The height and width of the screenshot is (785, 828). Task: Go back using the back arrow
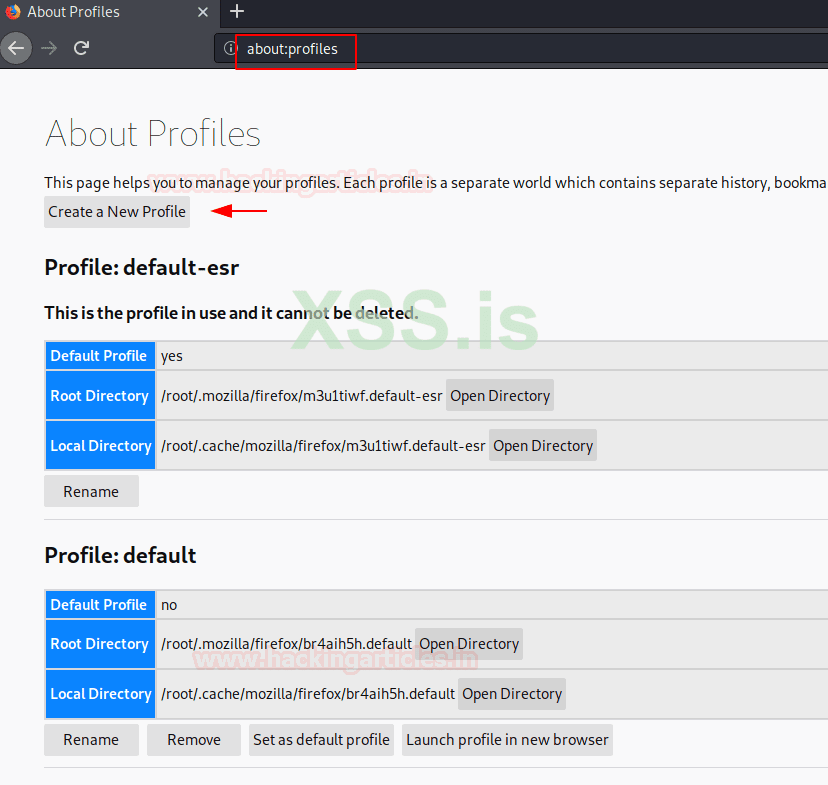16,48
